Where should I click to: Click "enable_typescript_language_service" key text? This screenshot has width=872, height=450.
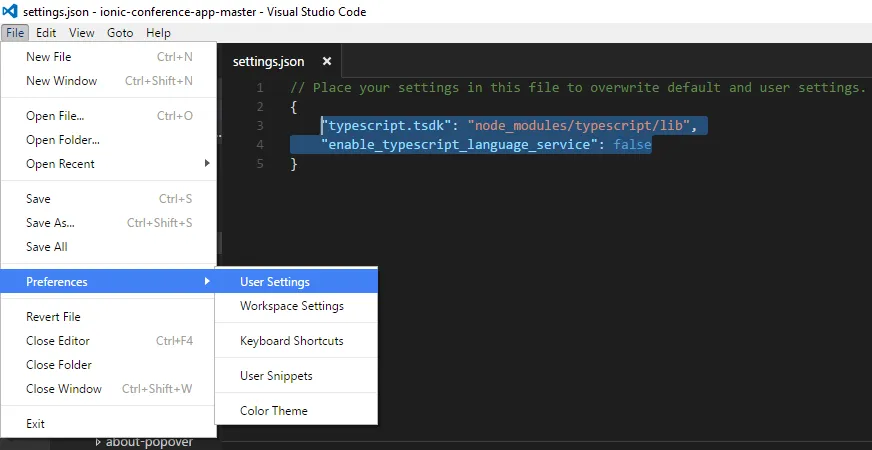pyautogui.click(x=459, y=145)
